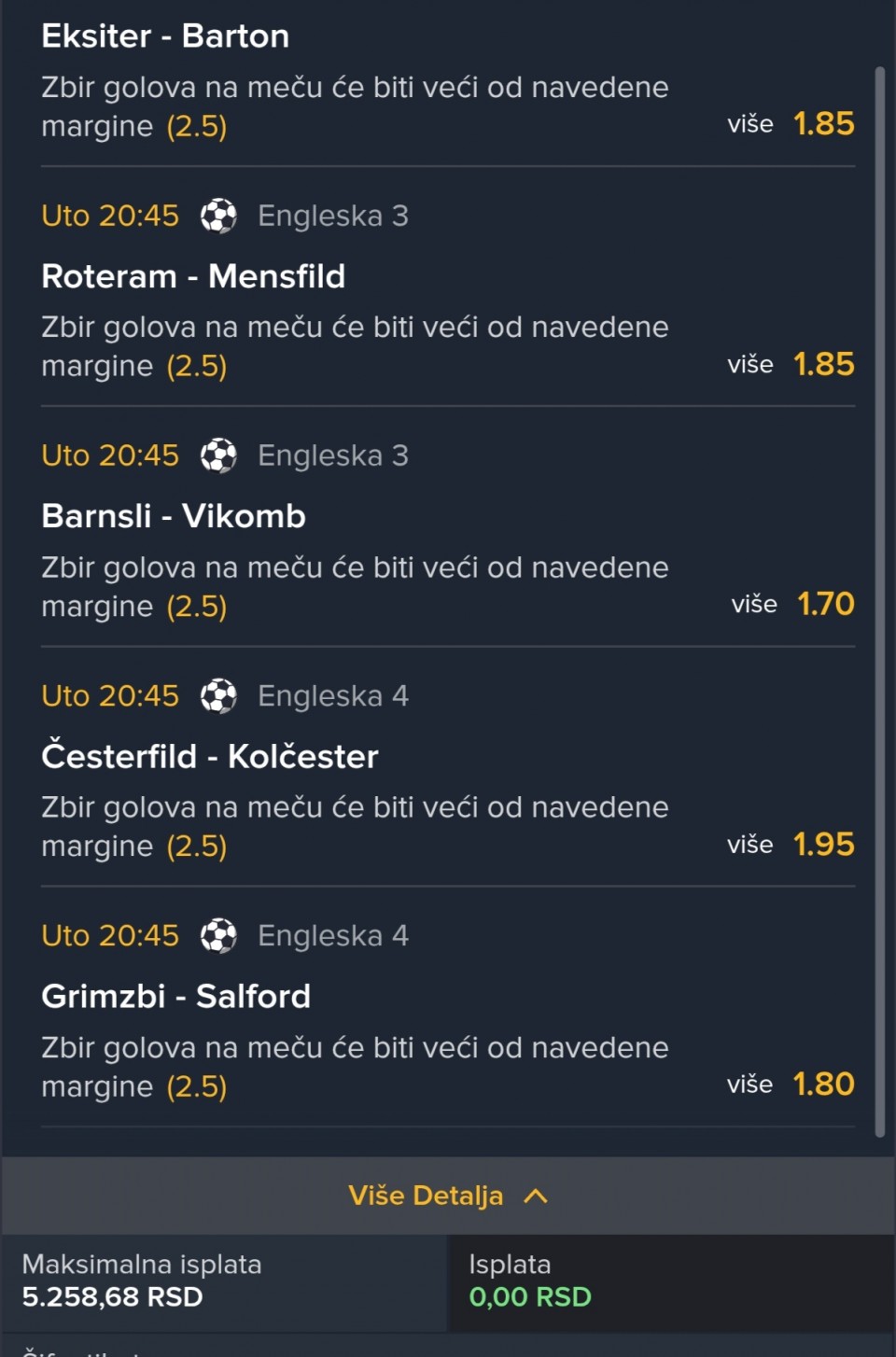Image resolution: width=896 pixels, height=1357 pixels.
Task: Click soccer ball icon above Grimzbi - Salford
Action: point(218,936)
